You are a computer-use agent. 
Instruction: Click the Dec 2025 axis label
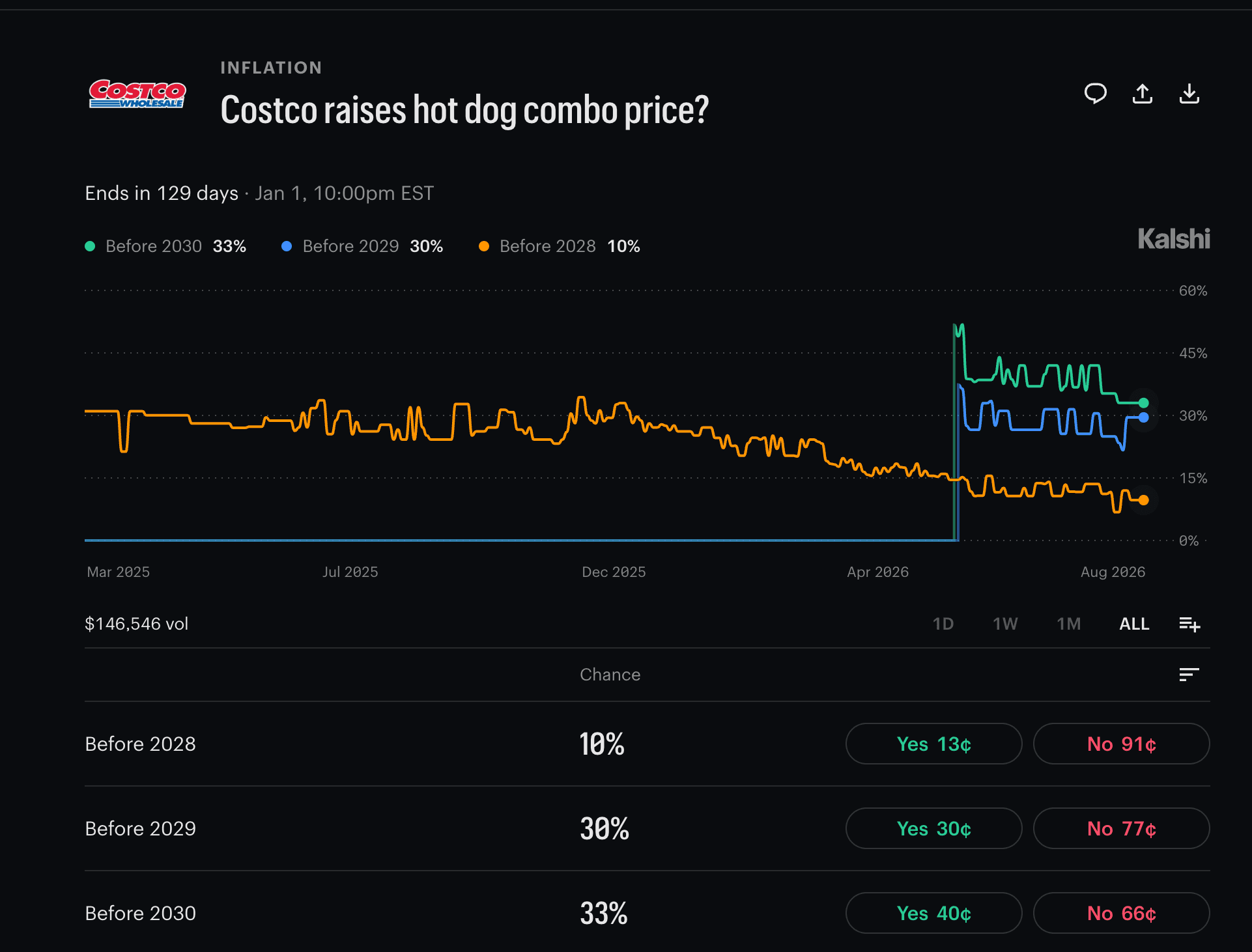click(614, 572)
